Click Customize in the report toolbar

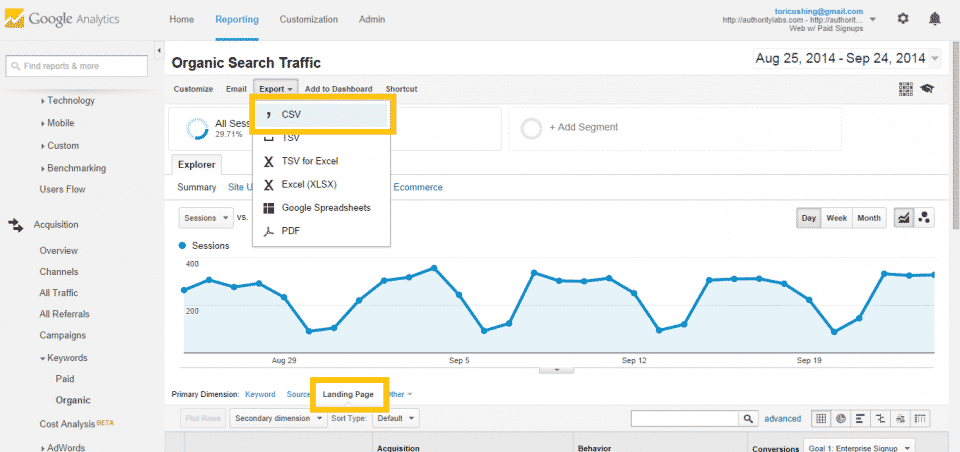point(193,89)
